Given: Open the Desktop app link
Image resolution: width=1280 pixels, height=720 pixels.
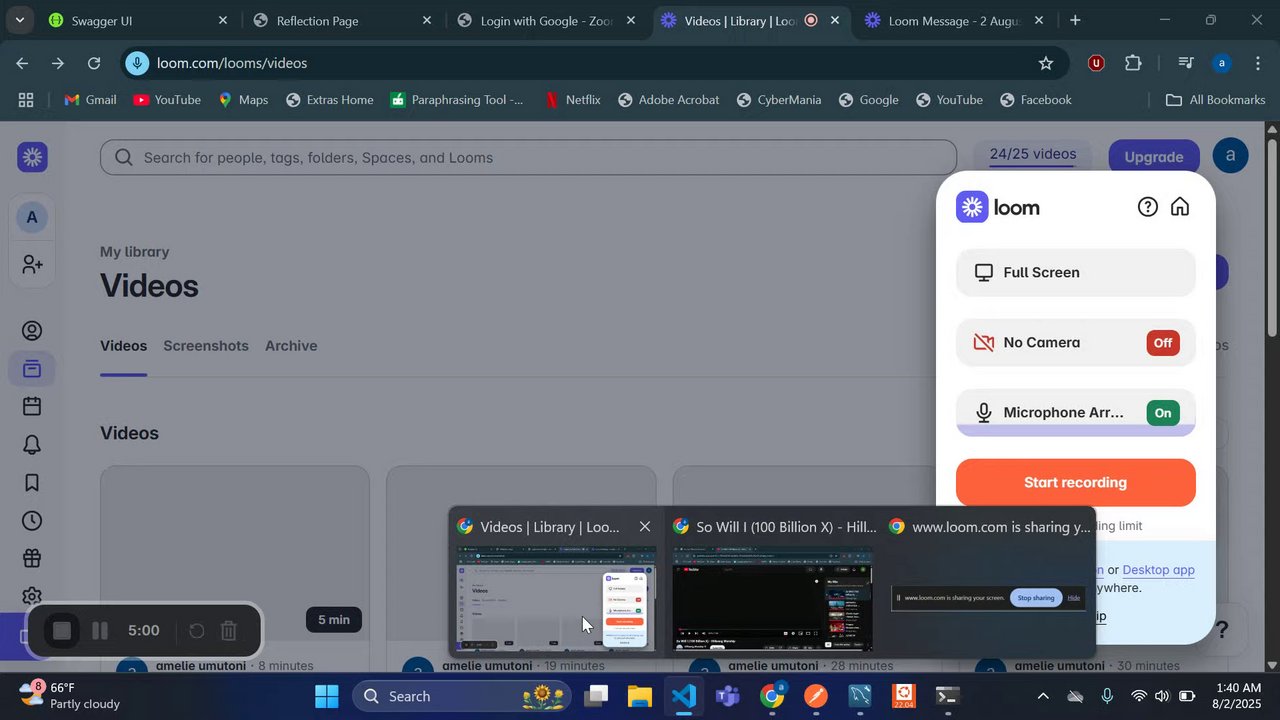Looking at the screenshot, I should pyautogui.click(x=1158, y=570).
